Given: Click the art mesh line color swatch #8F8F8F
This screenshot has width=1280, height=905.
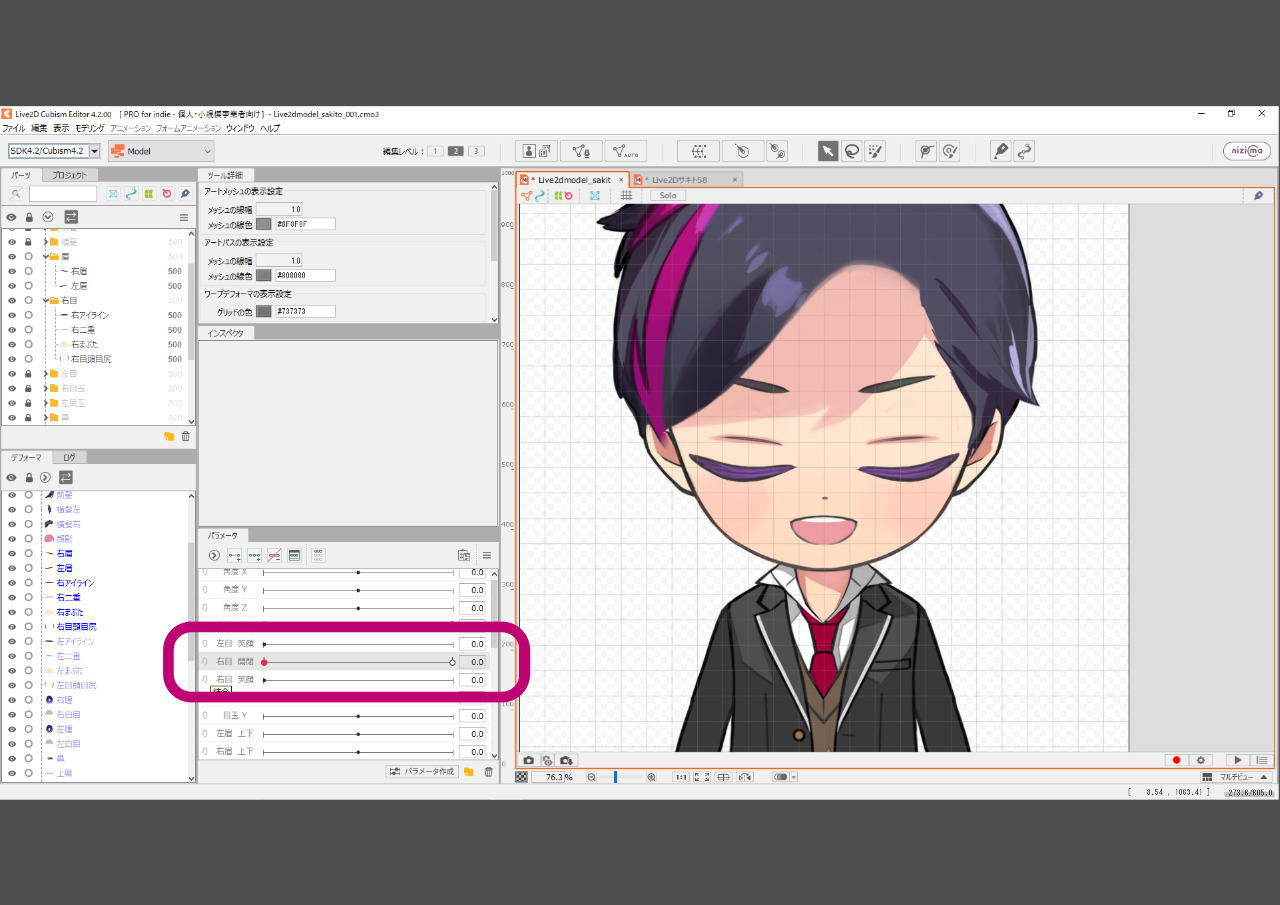Looking at the screenshot, I should tap(264, 224).
